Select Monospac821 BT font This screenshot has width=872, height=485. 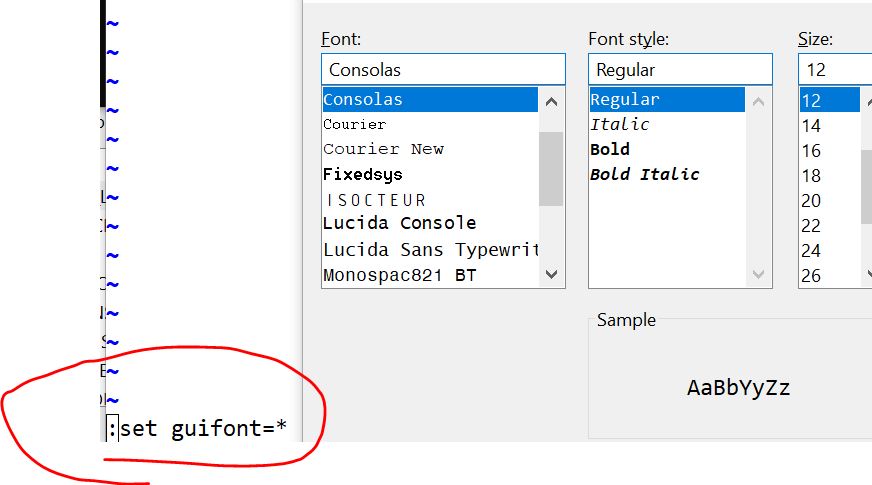[399, 274]
